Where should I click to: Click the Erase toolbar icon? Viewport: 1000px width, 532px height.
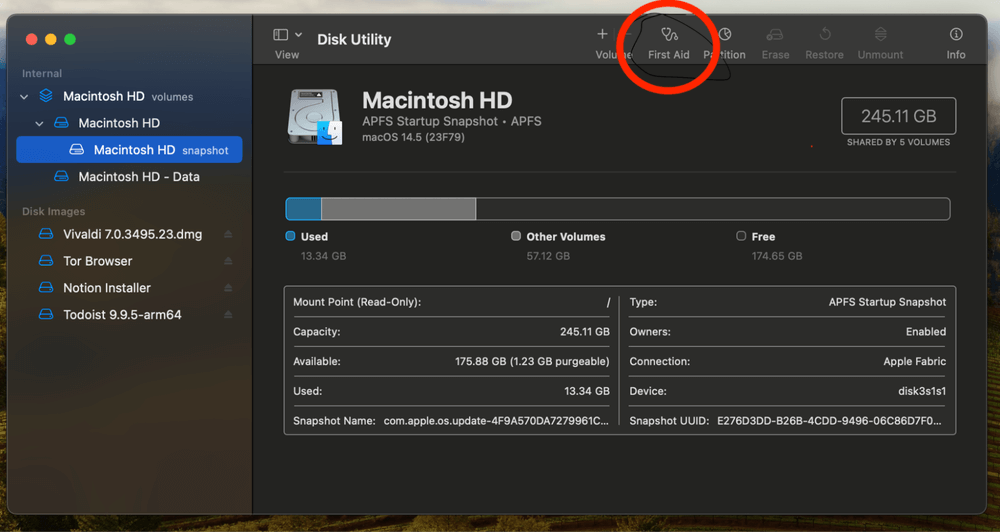pos(775,35)
